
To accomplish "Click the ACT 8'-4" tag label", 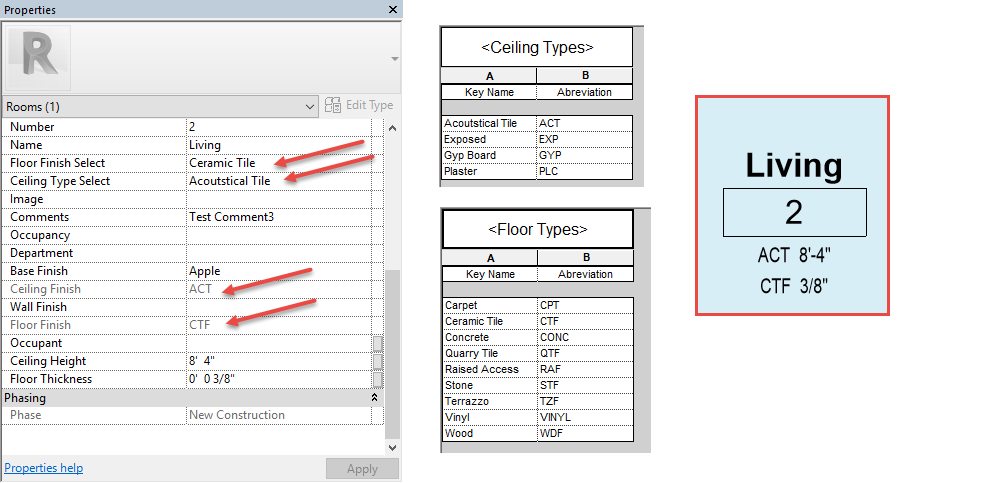I will (x=793, y=256).
